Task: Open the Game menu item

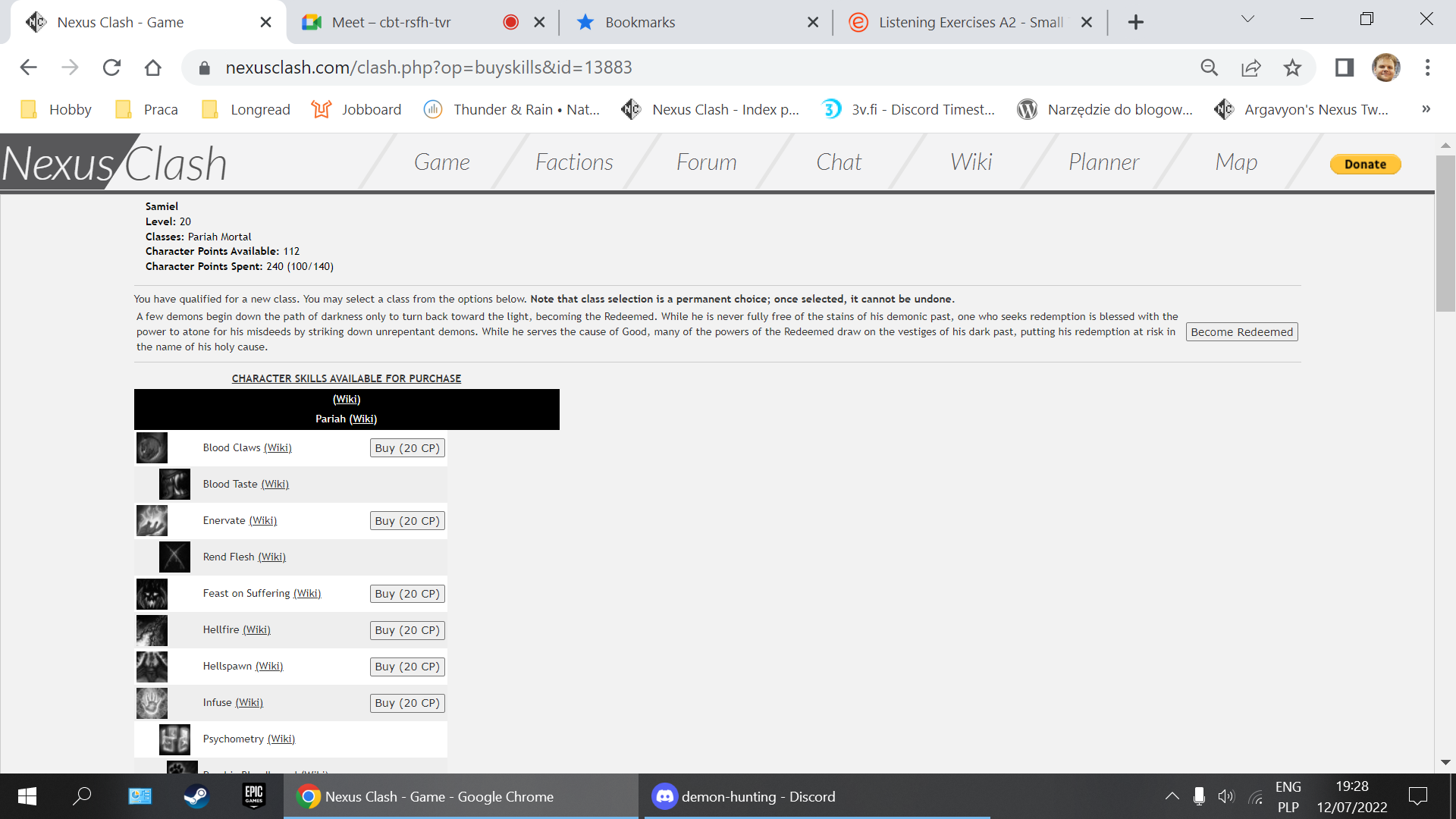Action: pyautogui.click(x=442, y=162)
